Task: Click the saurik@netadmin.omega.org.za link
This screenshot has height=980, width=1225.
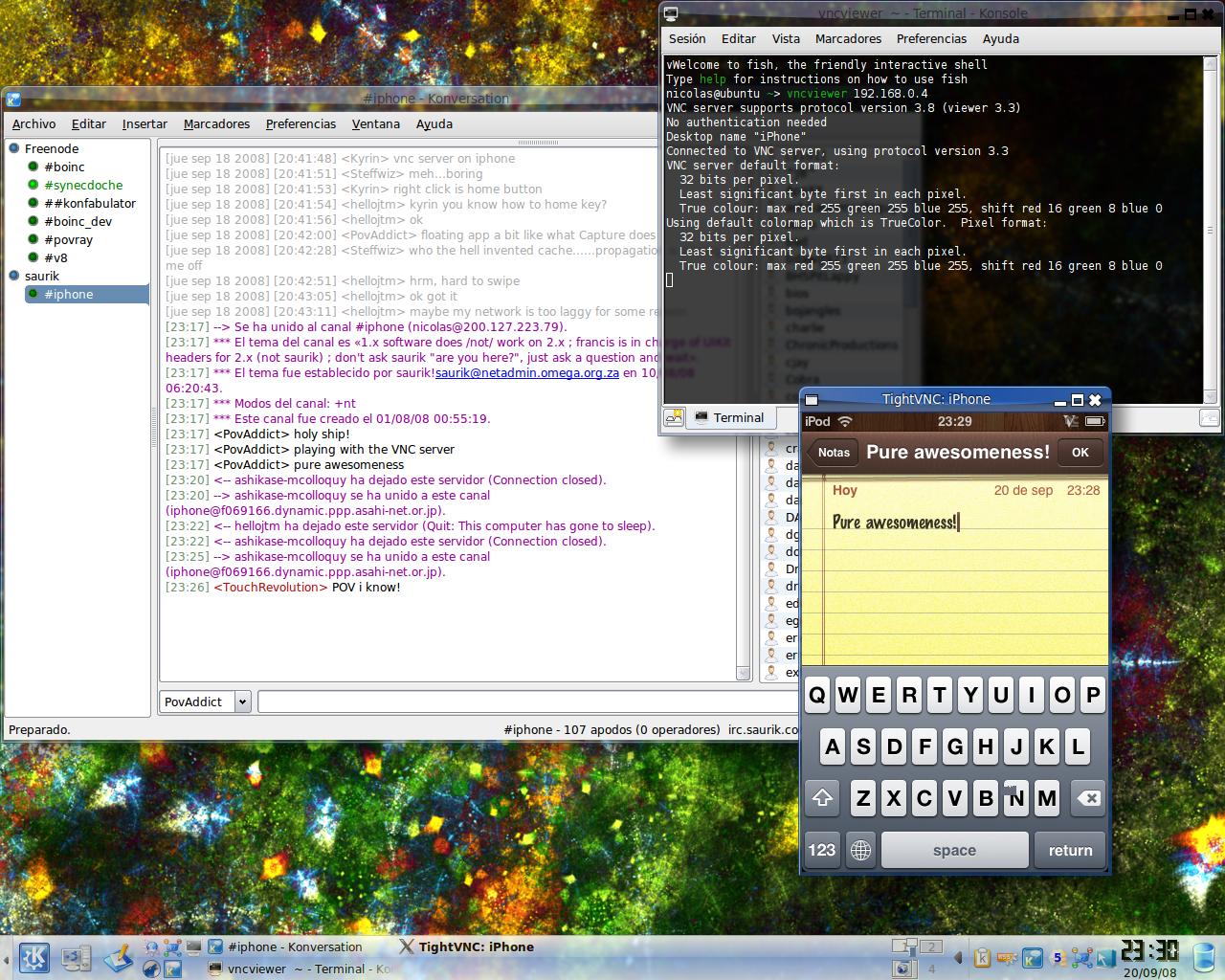Action: [526, 373]
